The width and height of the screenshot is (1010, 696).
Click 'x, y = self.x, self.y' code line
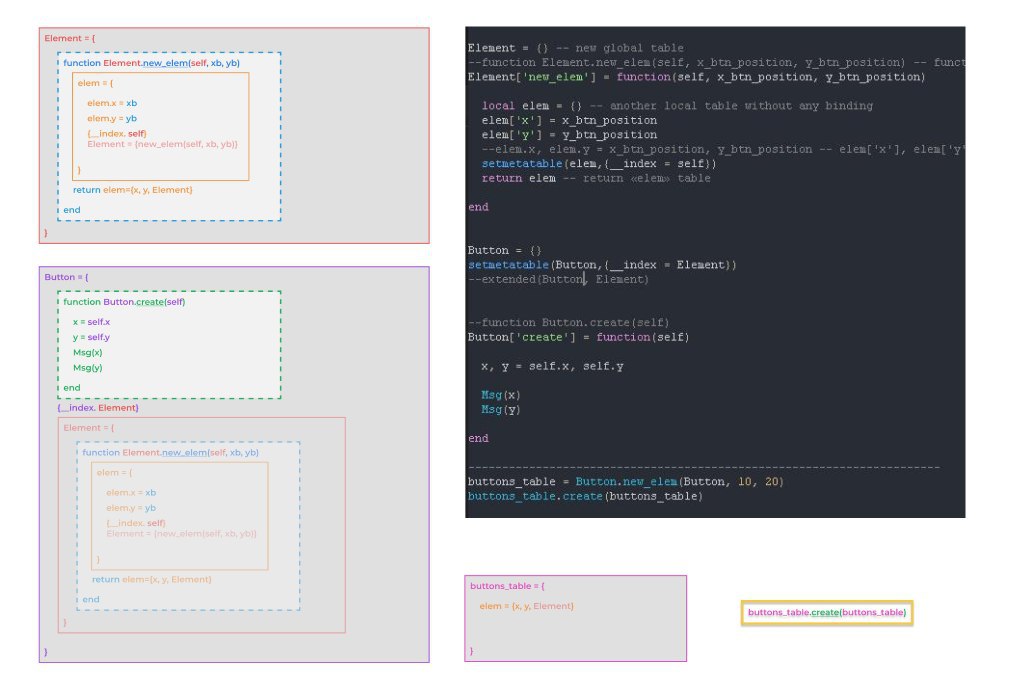(x=552, y=366)
